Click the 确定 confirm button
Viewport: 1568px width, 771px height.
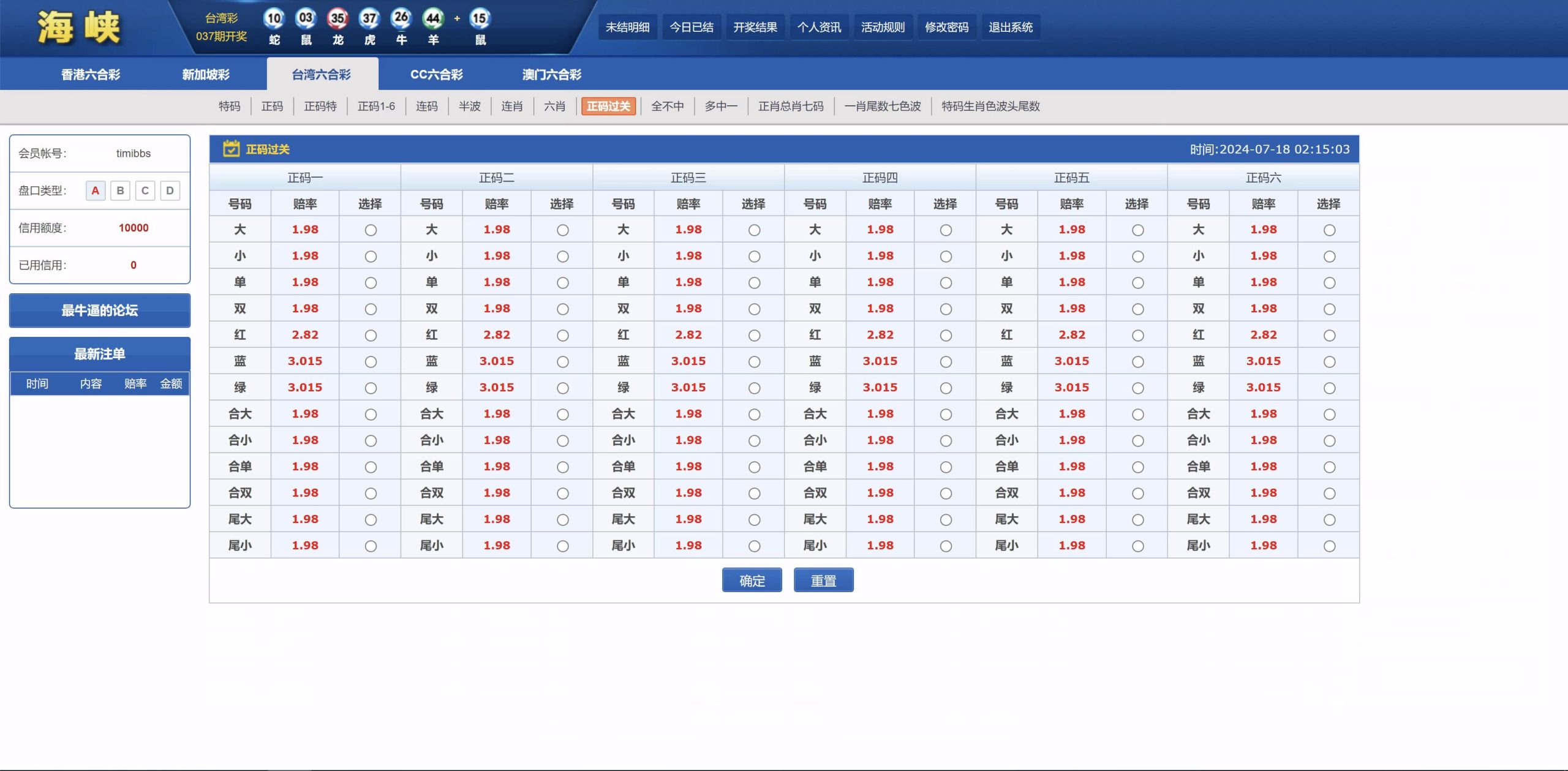752,580
